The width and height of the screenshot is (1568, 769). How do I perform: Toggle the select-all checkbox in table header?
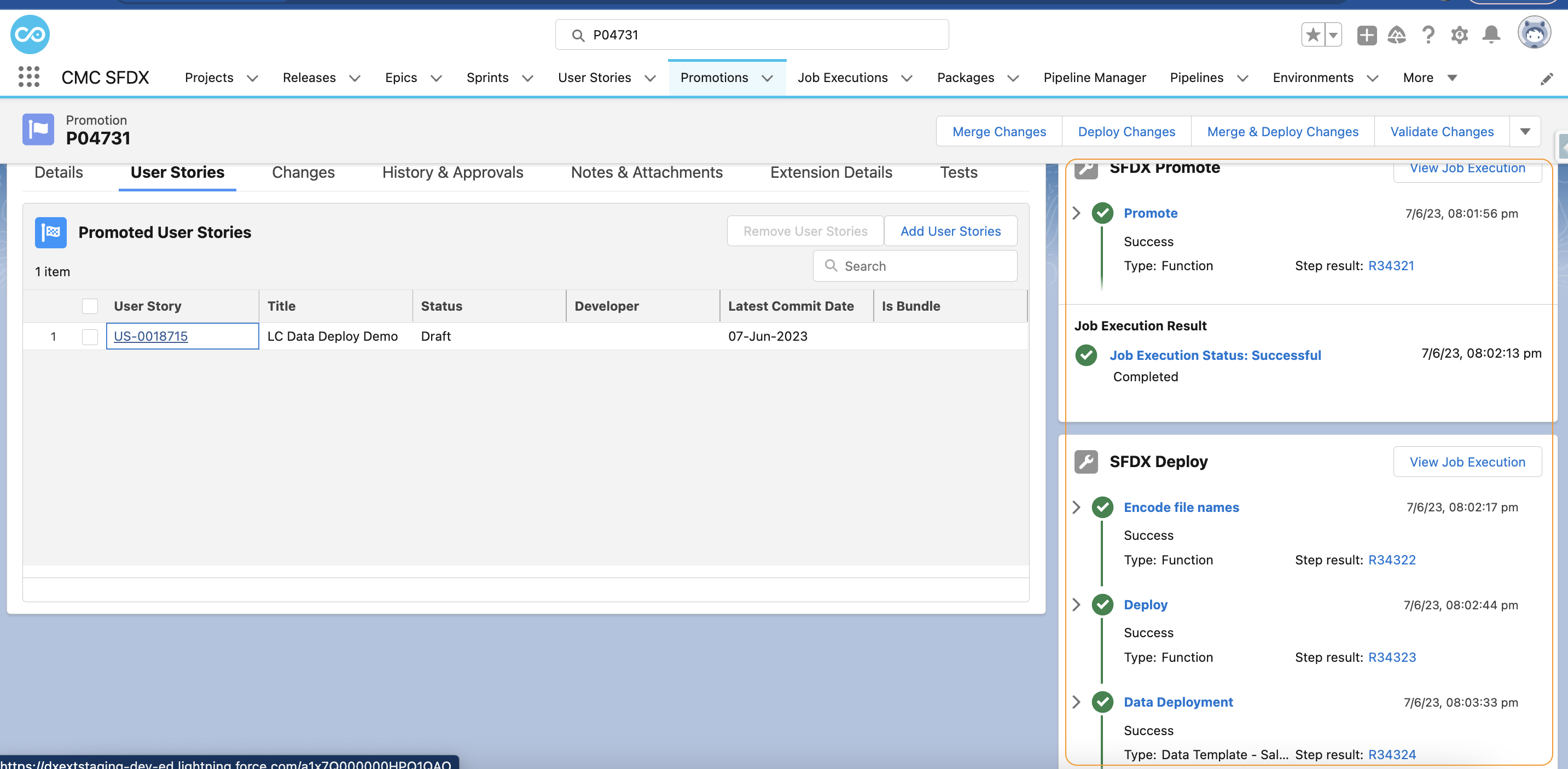(x=90, y=306)
